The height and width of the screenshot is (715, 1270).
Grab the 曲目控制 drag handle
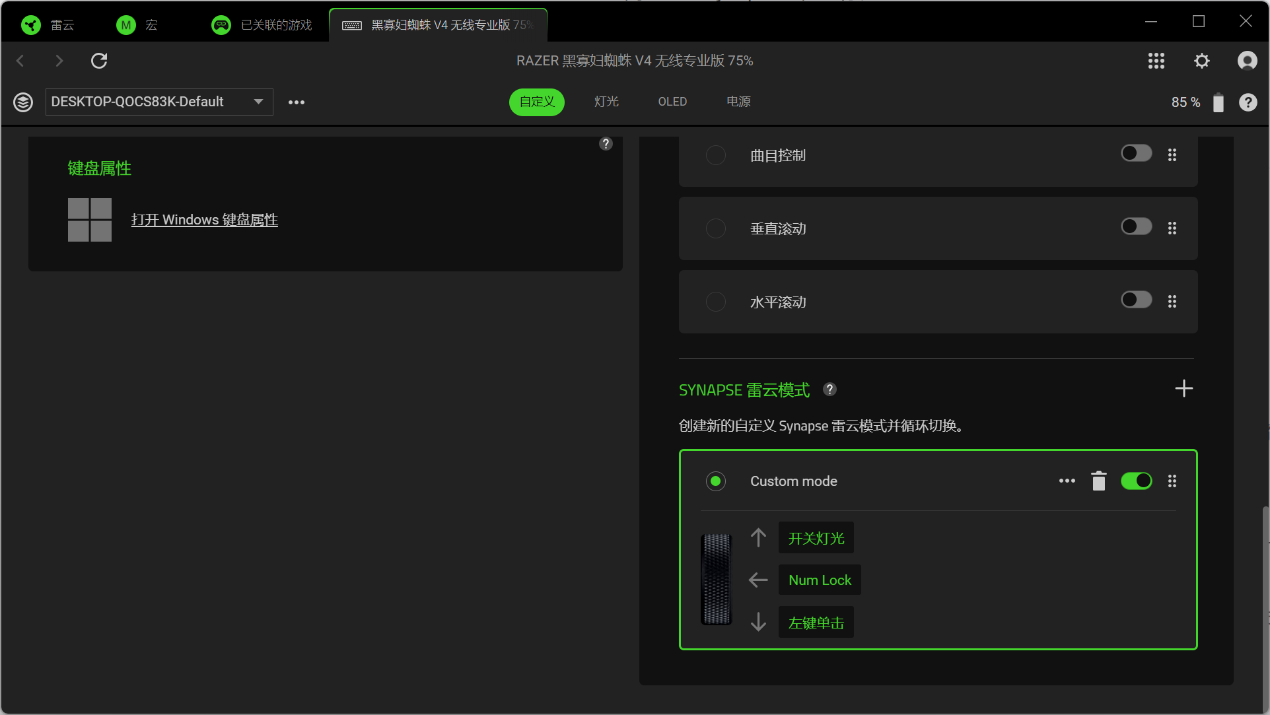[x=1172, y=155]
